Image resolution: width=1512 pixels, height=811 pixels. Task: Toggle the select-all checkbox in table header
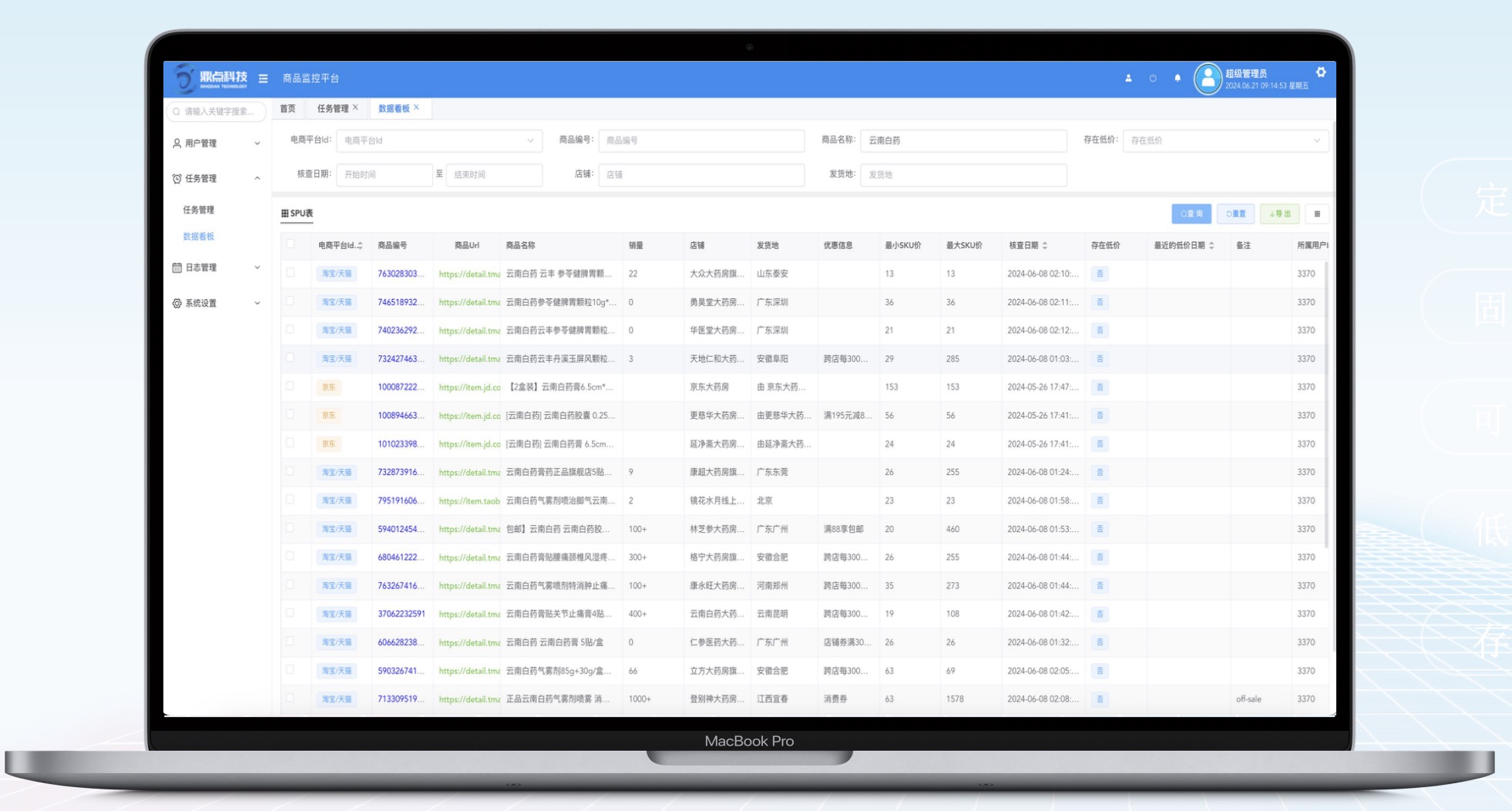coord(291,244)
